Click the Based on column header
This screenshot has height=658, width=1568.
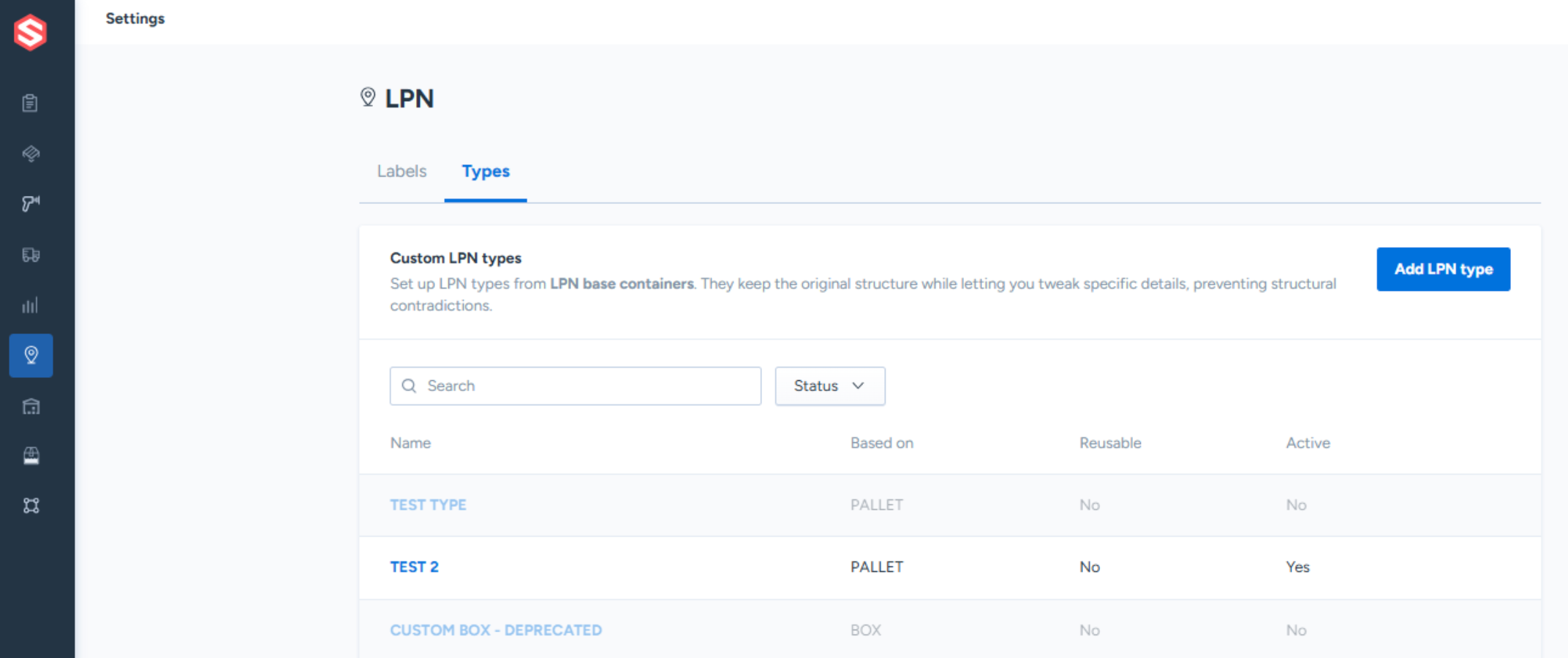(881, 443)
